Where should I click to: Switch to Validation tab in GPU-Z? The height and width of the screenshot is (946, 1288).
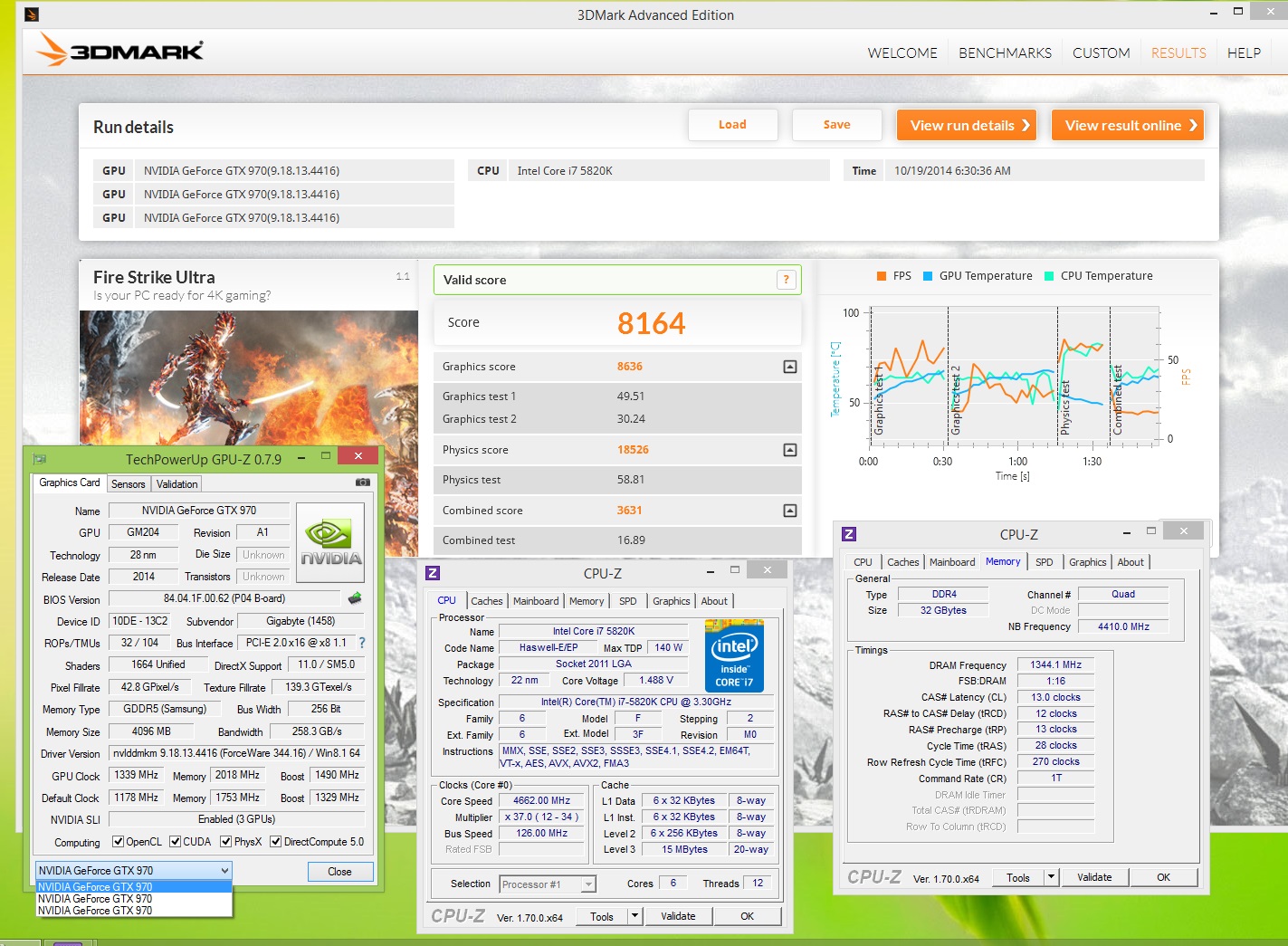tap(177, 484)
